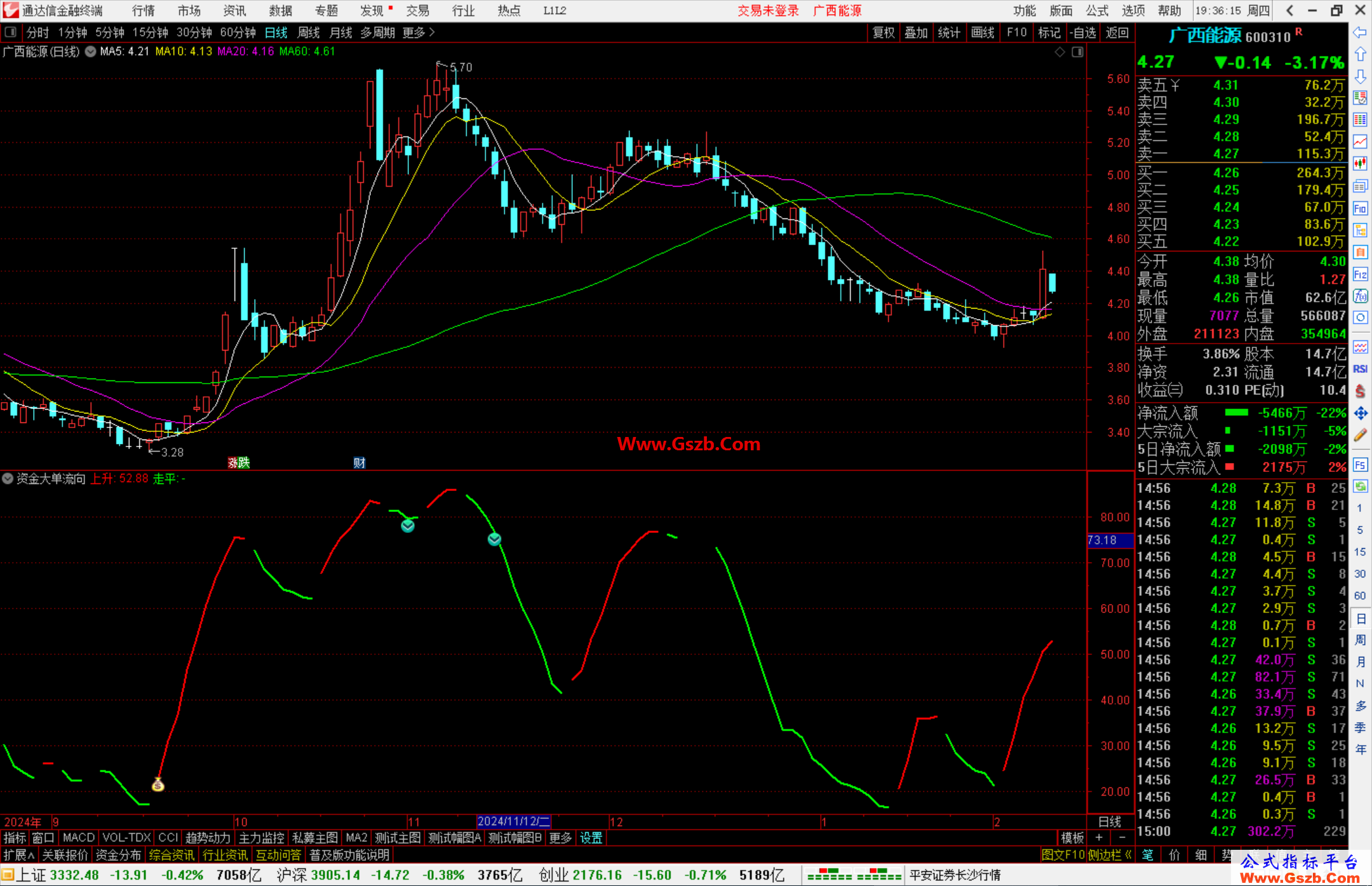This screenshot has width=1372, height=886.
Task: Open the f(x) formula manager icon
Action: (1360, 296)
